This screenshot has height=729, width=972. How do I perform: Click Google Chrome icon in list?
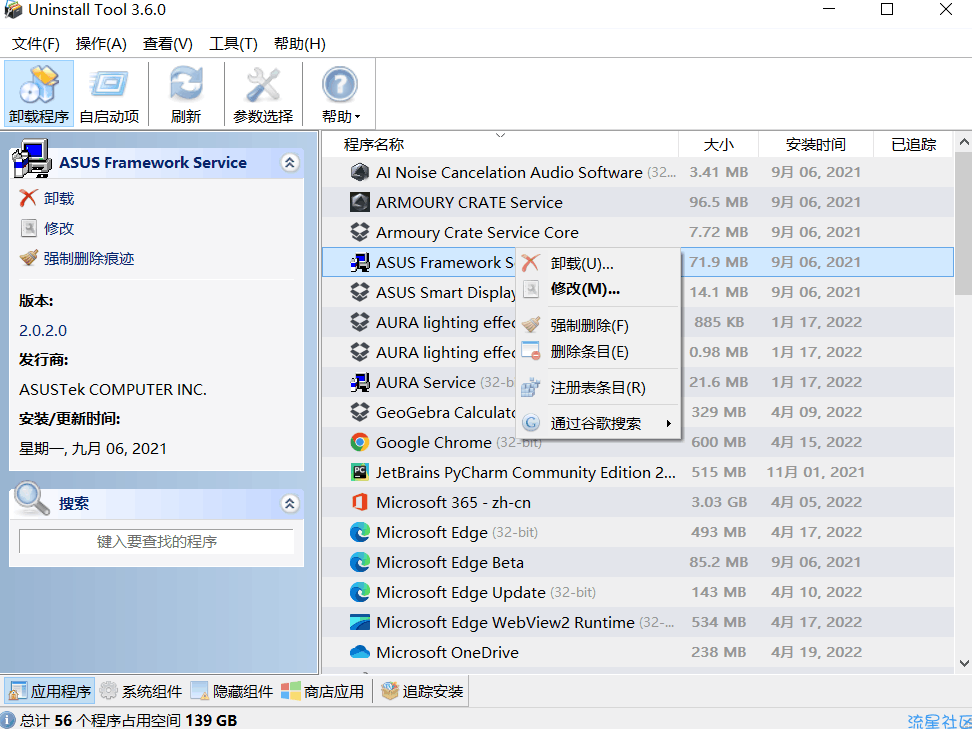360,442
